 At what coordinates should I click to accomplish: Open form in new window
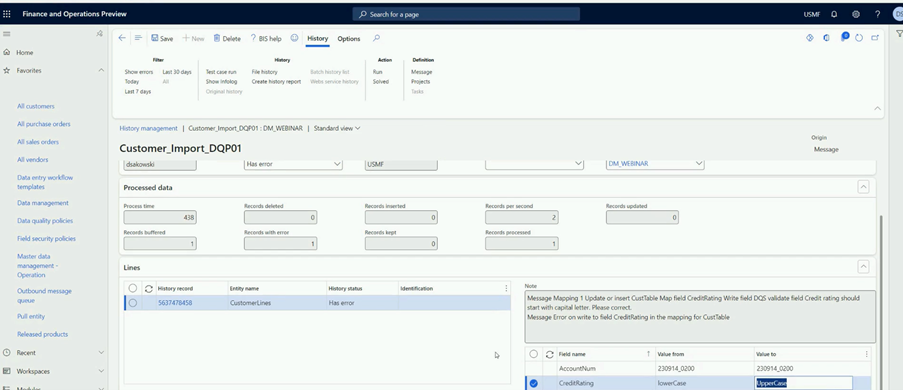875,38
